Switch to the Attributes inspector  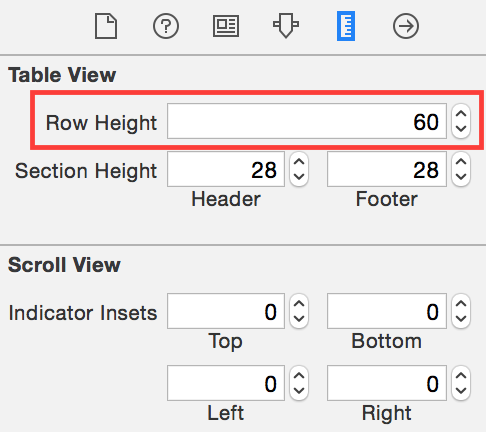tap(286, 25)
